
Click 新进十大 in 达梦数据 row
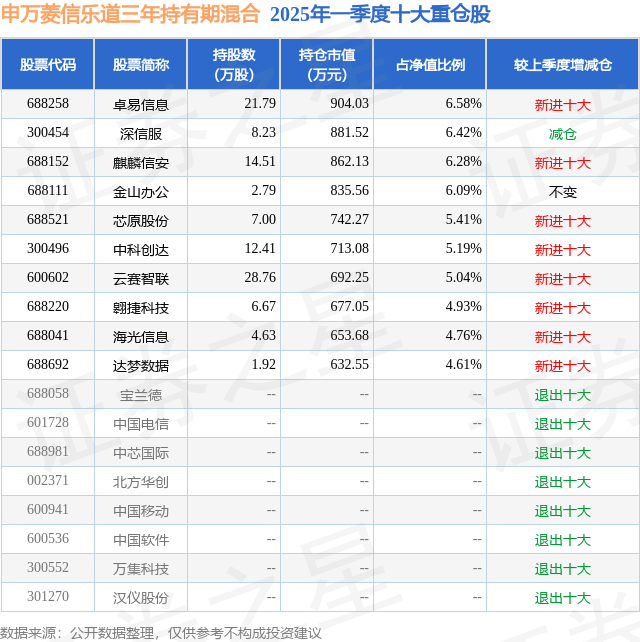point(563,366)
